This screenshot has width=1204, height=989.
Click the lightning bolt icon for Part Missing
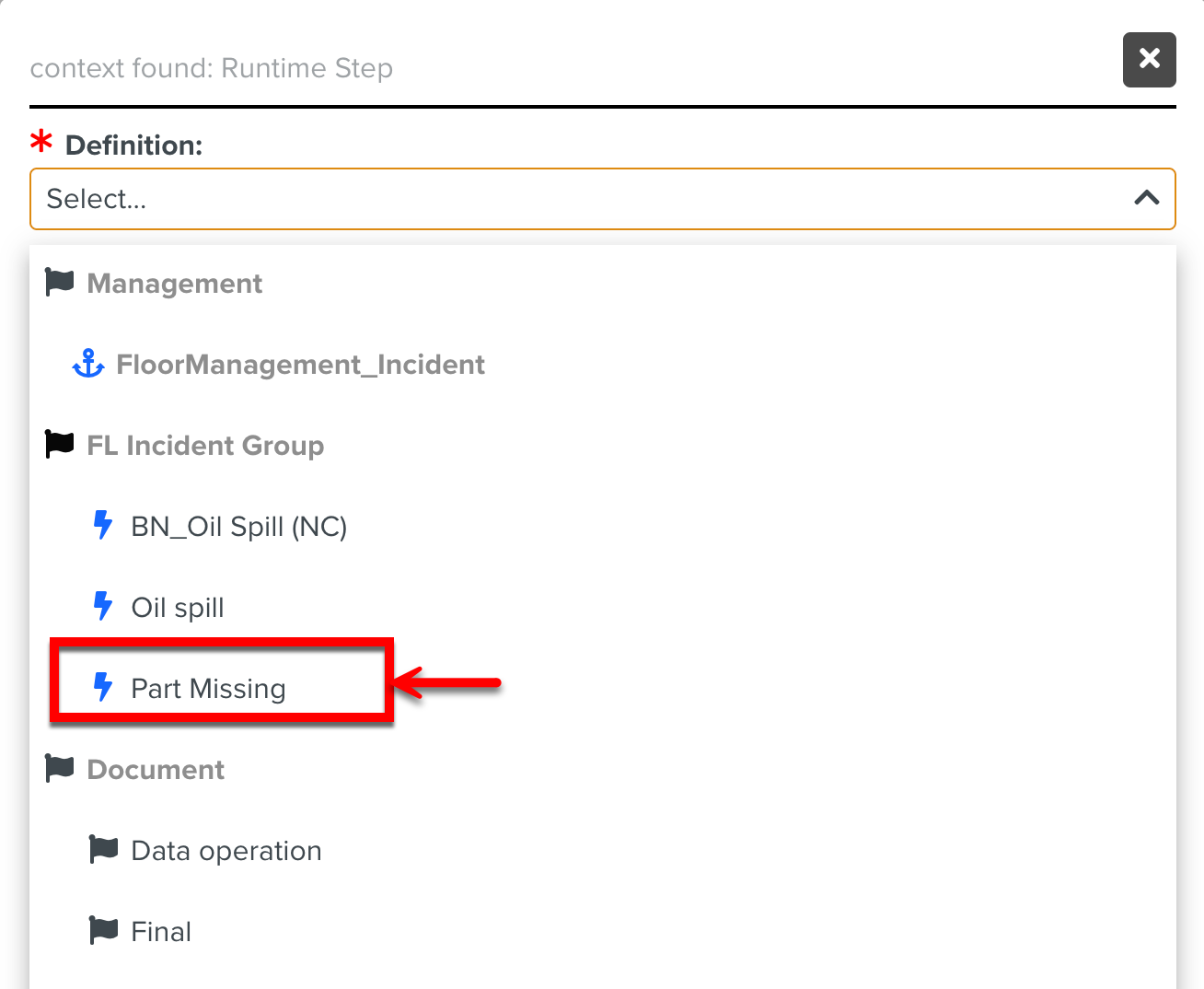(x=102, y=687)
